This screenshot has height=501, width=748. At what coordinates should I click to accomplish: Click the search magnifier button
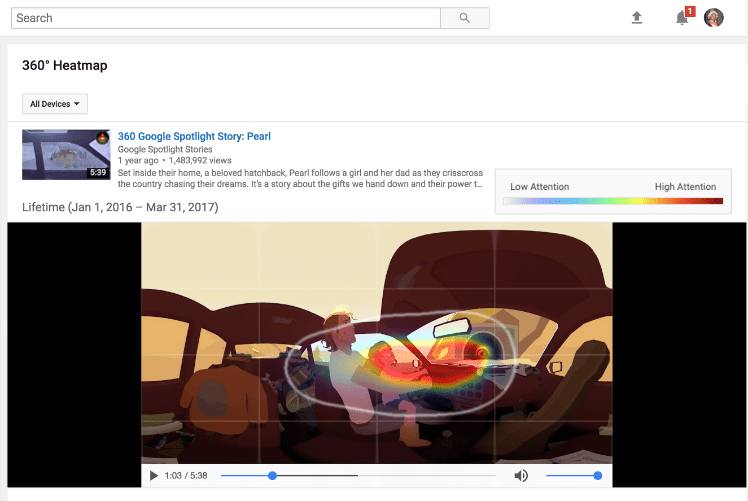(465, 18)
